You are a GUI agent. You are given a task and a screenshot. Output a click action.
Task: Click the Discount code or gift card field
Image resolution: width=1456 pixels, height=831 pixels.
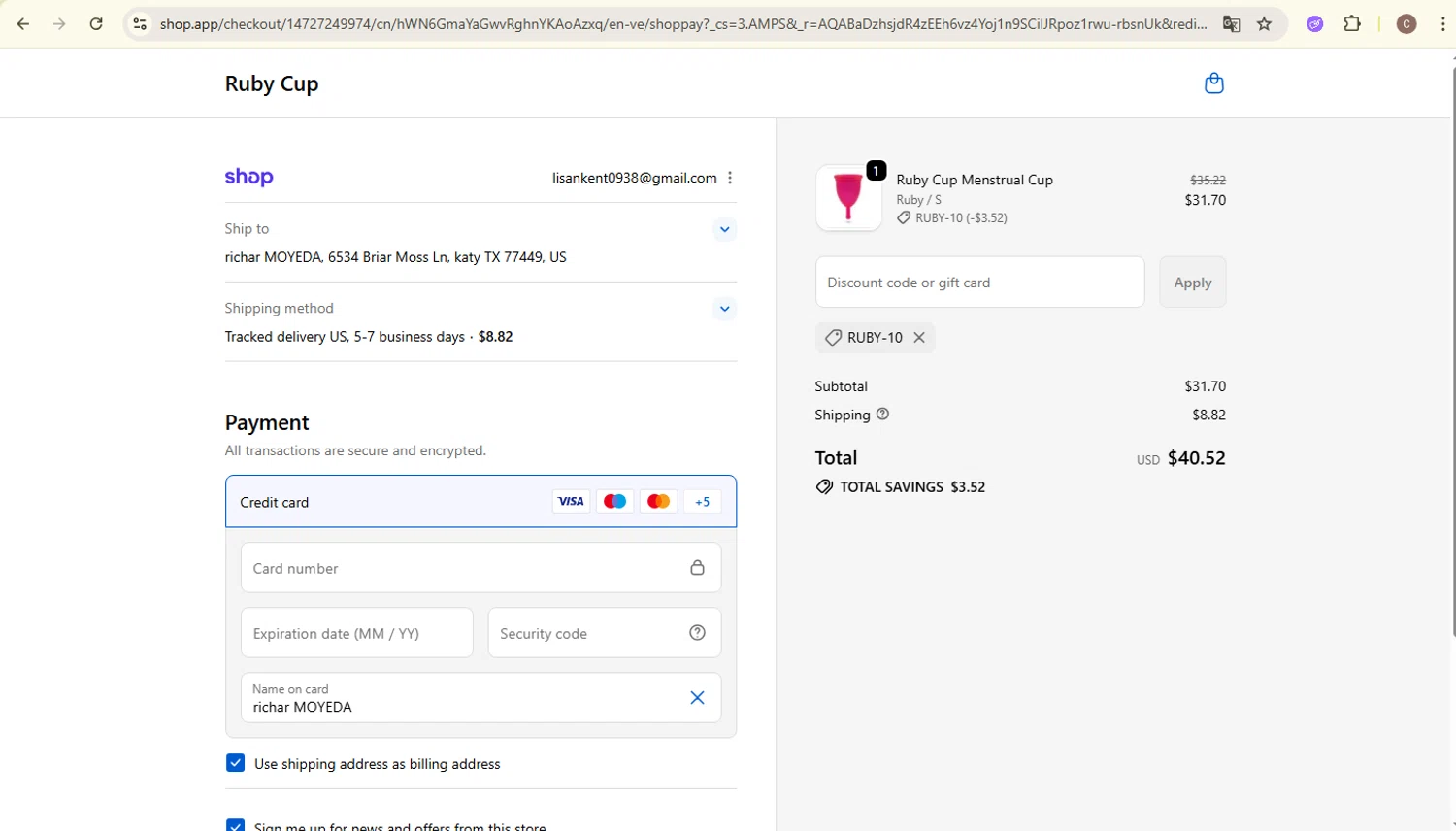(x=979, y=283)
